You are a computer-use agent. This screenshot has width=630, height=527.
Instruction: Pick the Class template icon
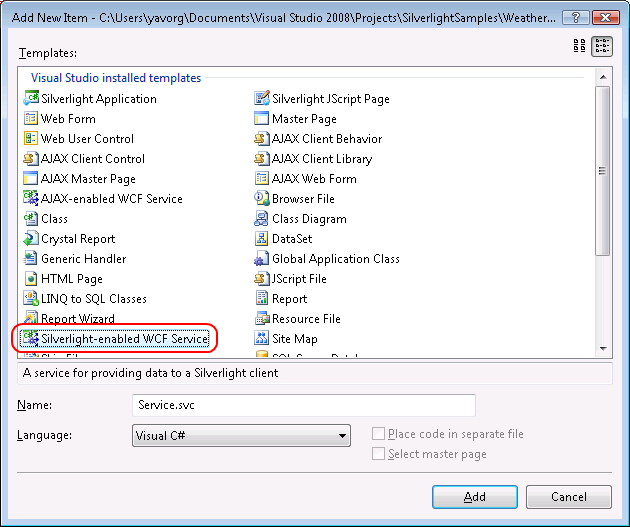31,219
